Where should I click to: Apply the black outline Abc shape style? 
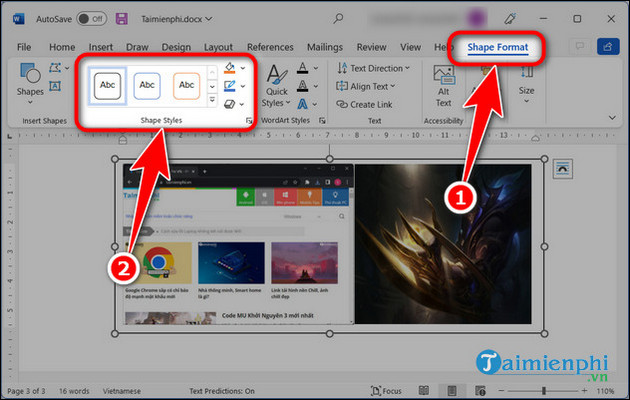coord(107,86)
